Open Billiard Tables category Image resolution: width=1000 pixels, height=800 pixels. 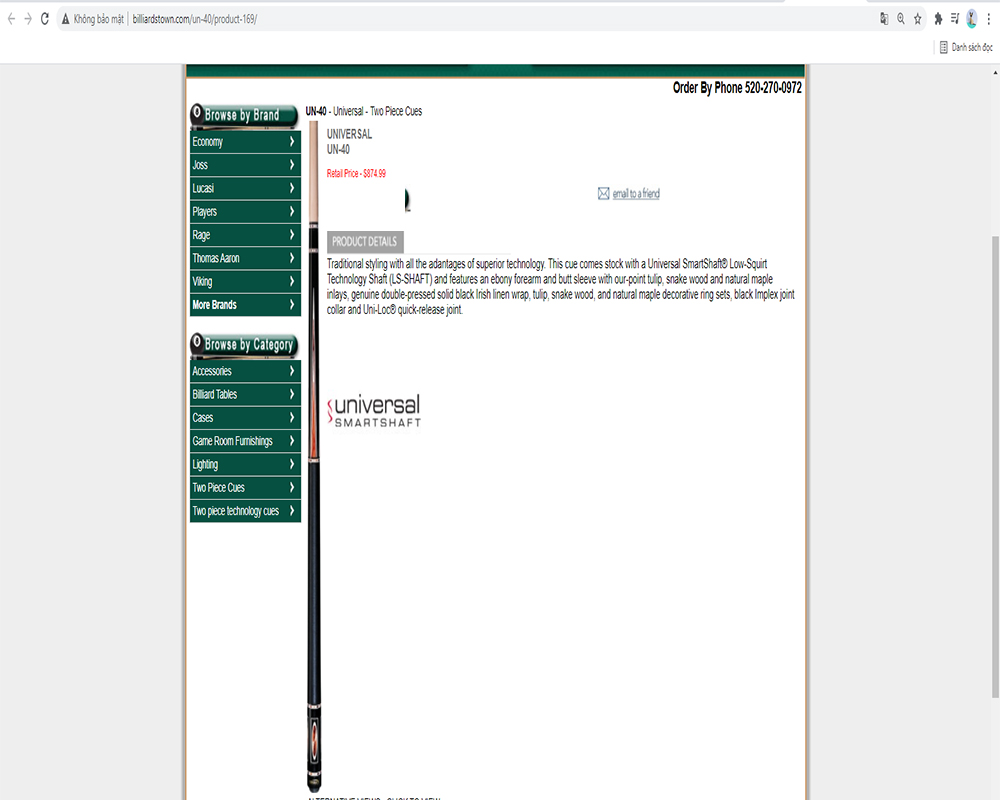click(245, 394)
